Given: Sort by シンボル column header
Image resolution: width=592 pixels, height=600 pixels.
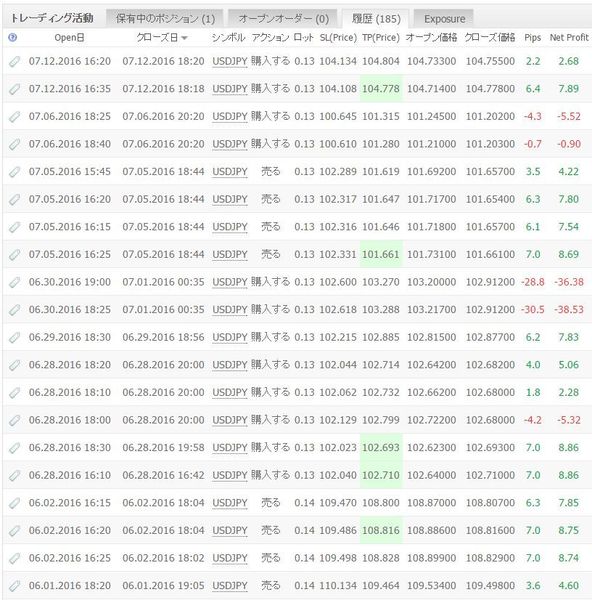Looking at the screenshot, I should pos(228,38).
